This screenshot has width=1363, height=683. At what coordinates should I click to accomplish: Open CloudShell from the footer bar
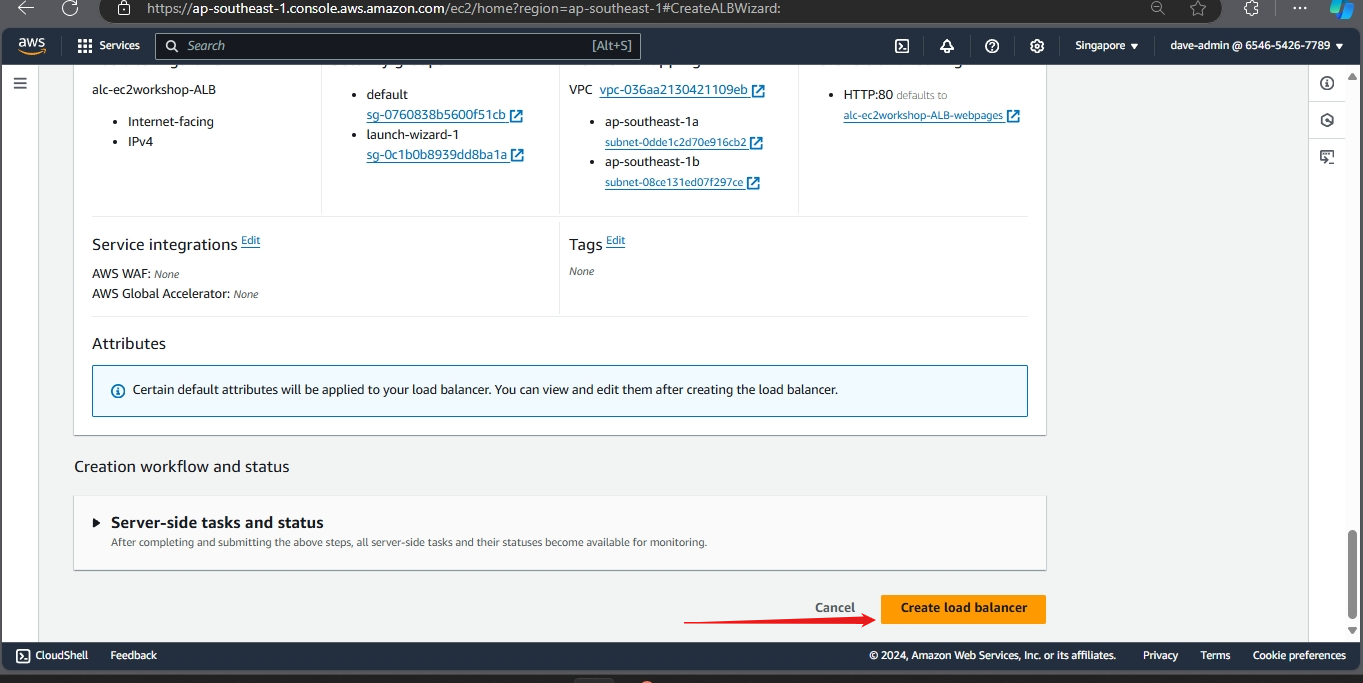(x=52, y=656)
